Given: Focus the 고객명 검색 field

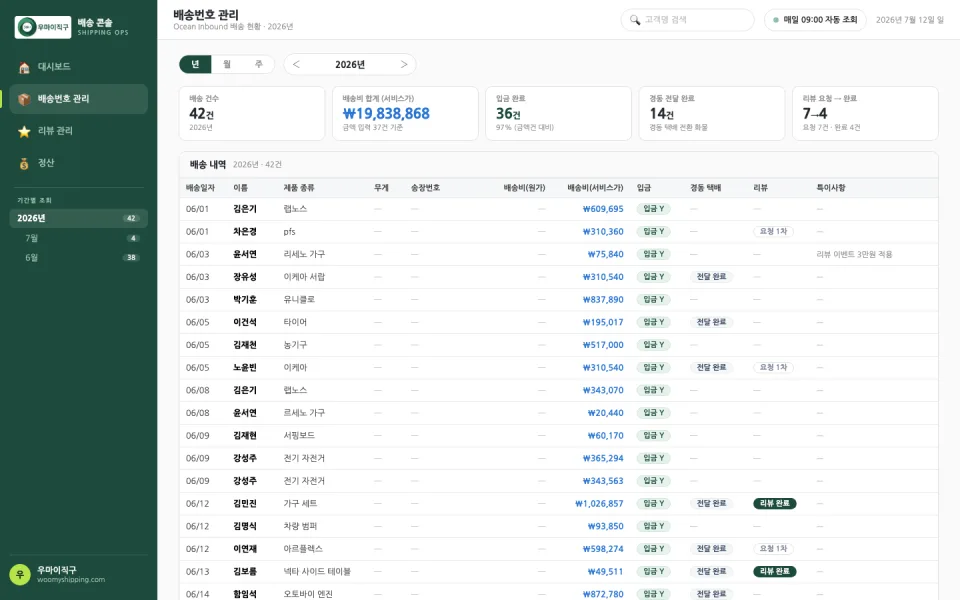Looking at the screenshot, I should coord(688,20).
